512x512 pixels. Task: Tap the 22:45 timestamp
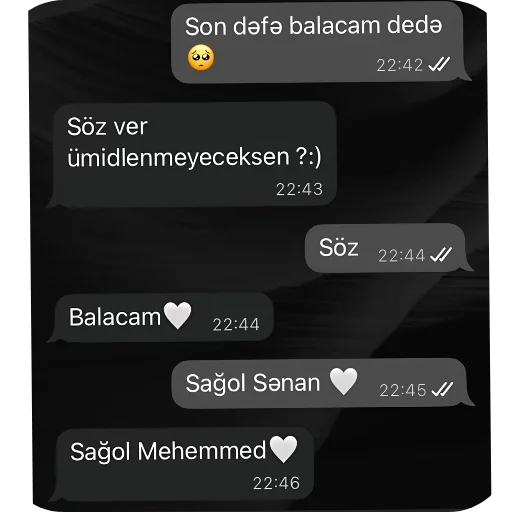point(403,390)
